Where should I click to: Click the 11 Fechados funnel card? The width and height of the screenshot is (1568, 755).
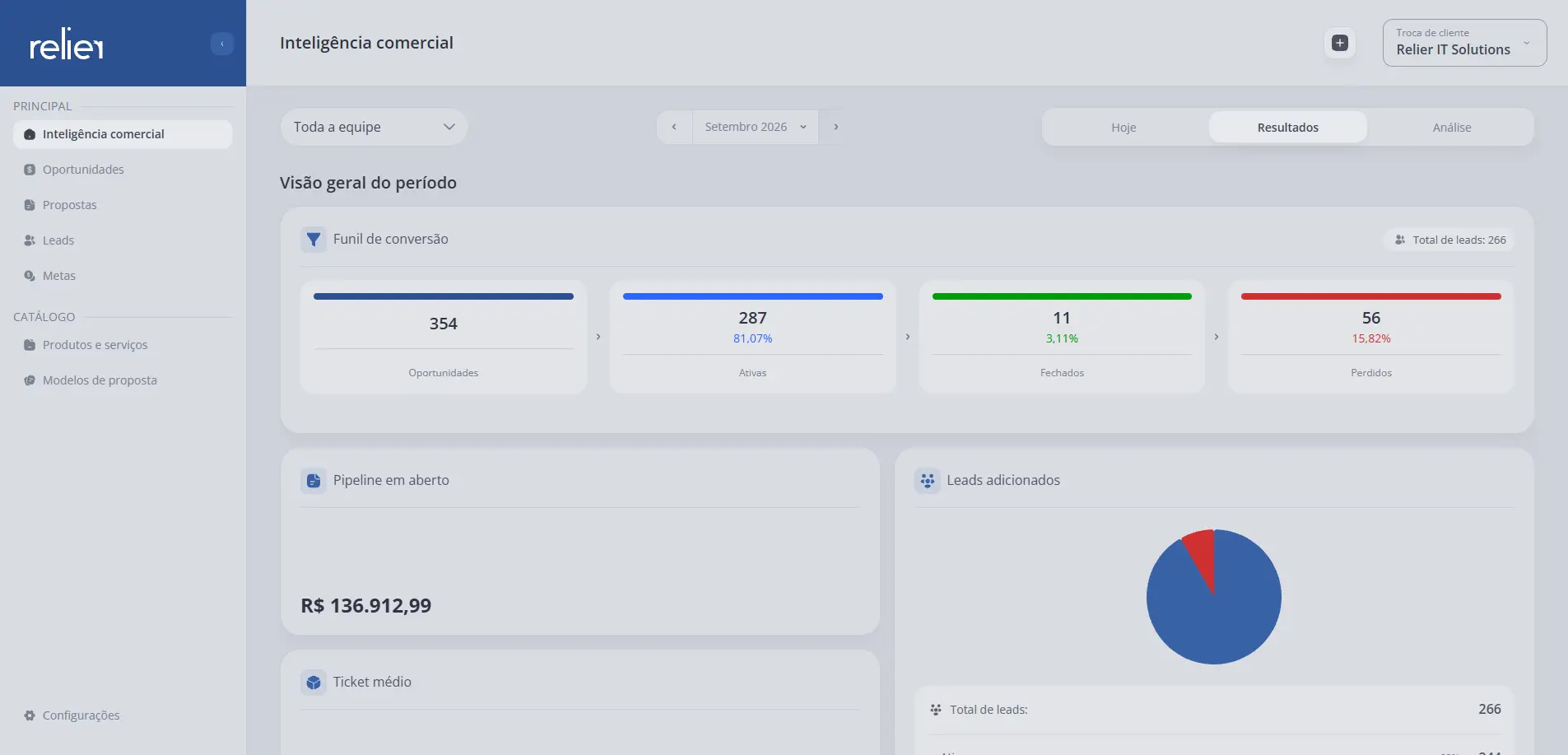(1062, 337)
